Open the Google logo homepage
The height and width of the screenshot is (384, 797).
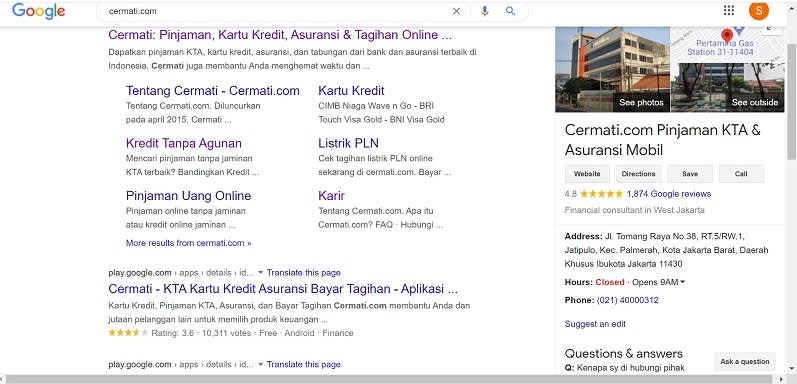pos(39,11)
